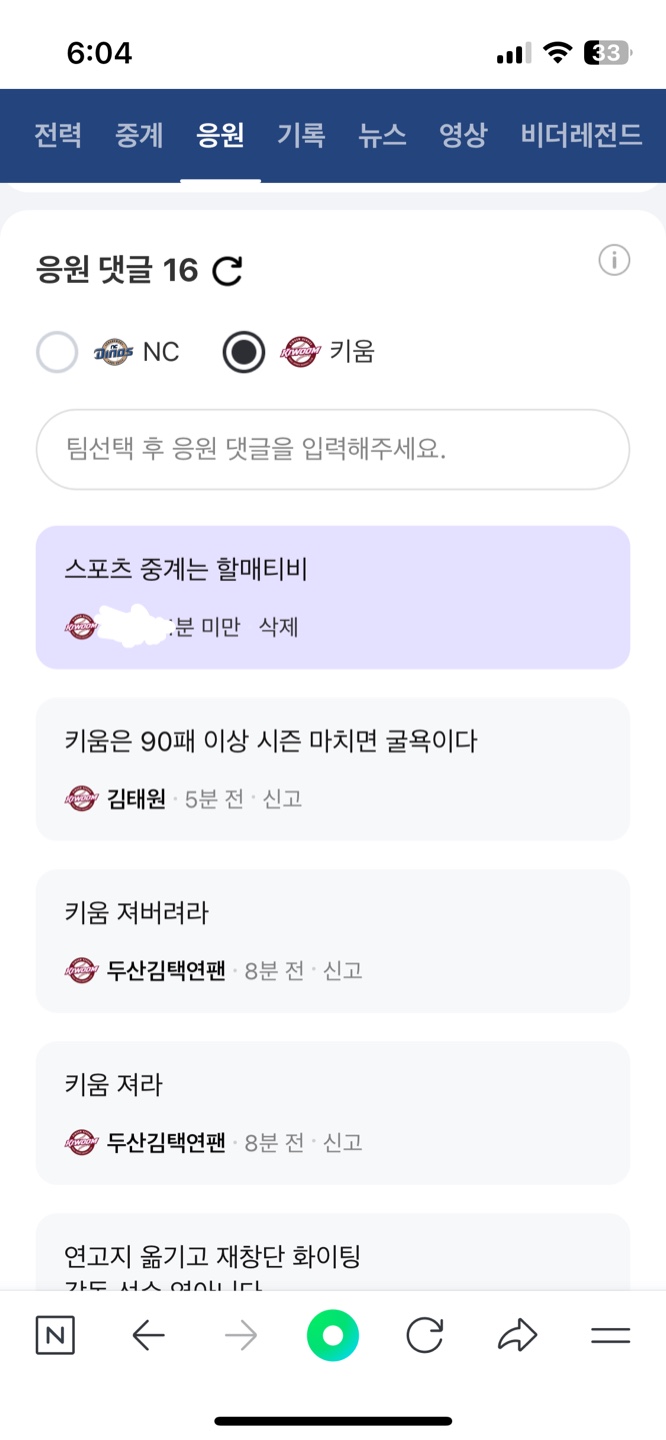The height and width of the screenshot is (1440, 666).
Task: Type in the cheer comment input field
Action: point(333,449)
